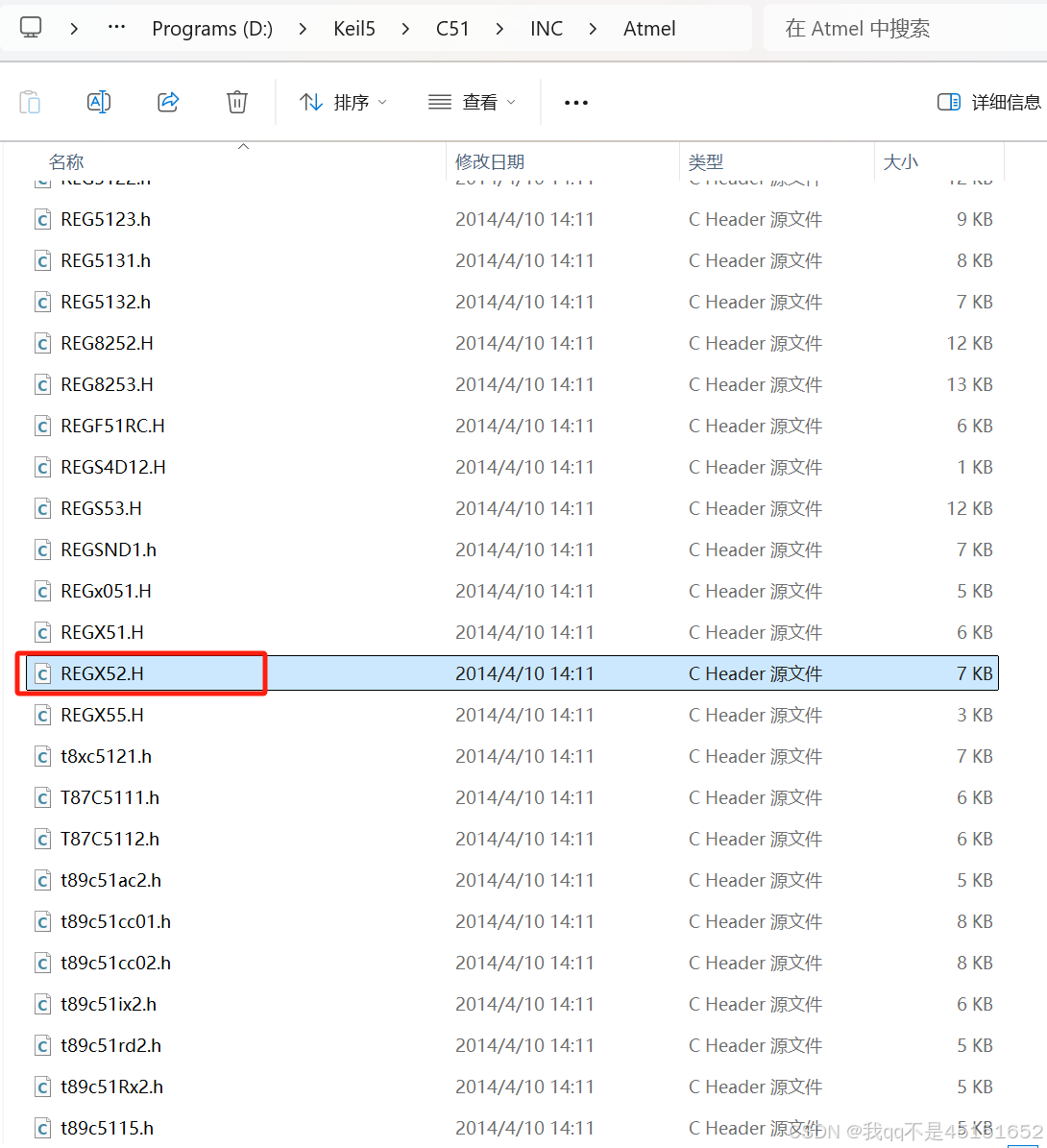This screenshot has width=1047, height=1148.
Task: Click the ellipsis breadcrumb for hidden path
Action: 116,28
